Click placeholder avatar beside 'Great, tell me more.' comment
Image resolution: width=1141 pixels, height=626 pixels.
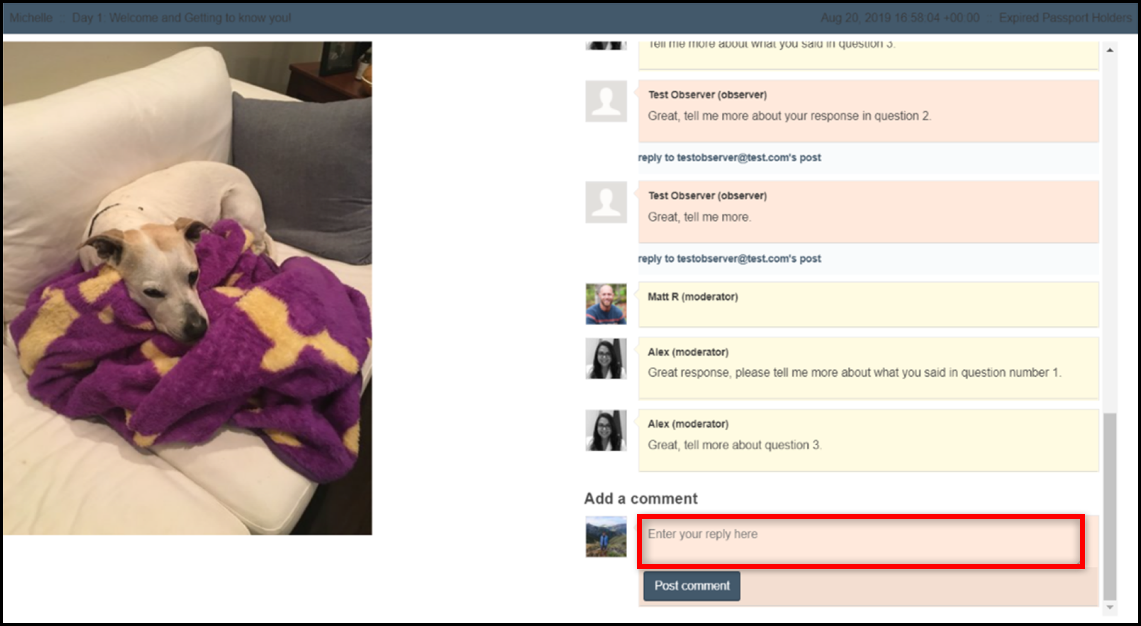click(x=606, y=202)
